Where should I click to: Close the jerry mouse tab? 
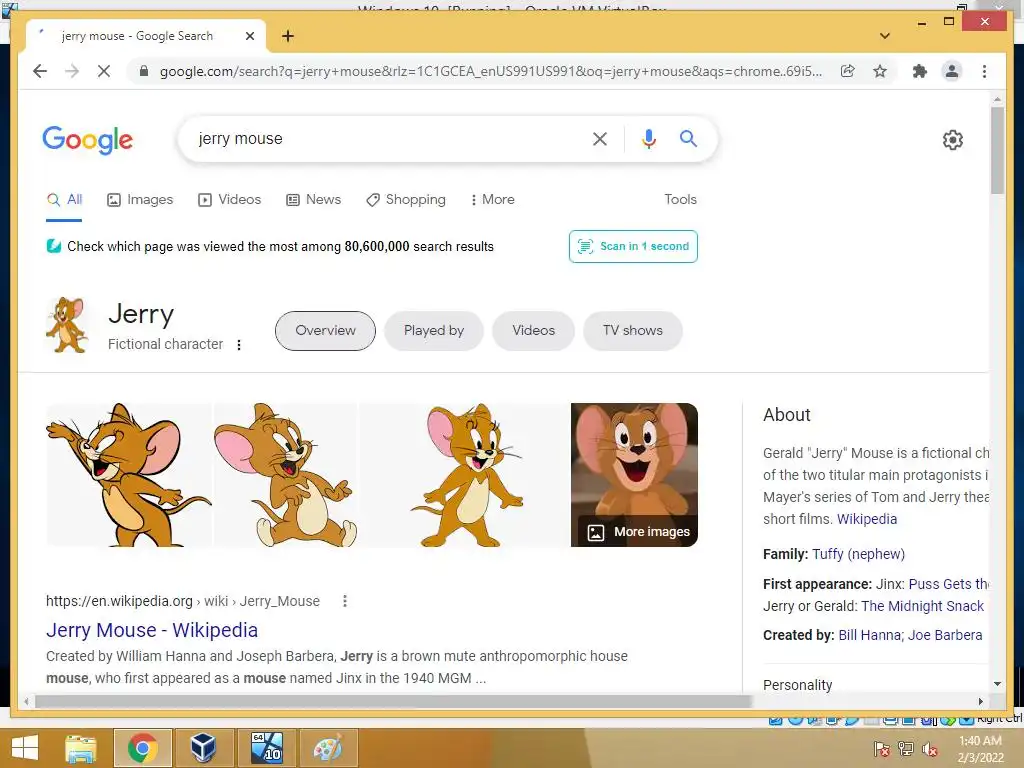[x=249, y=36]
